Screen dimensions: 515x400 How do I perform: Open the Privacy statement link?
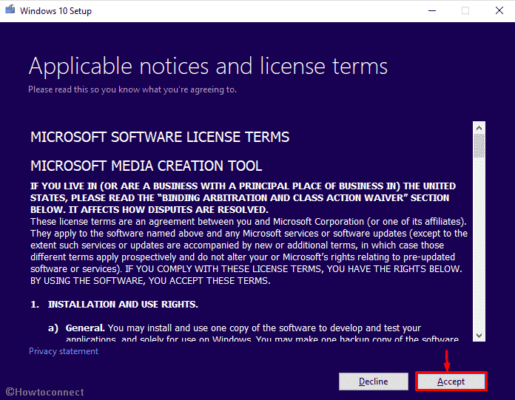coord(63,351)
